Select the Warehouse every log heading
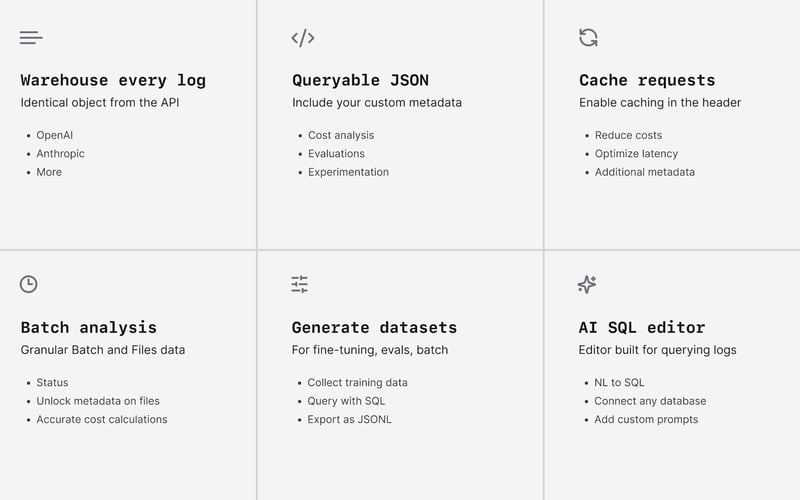 coord(113,80)
